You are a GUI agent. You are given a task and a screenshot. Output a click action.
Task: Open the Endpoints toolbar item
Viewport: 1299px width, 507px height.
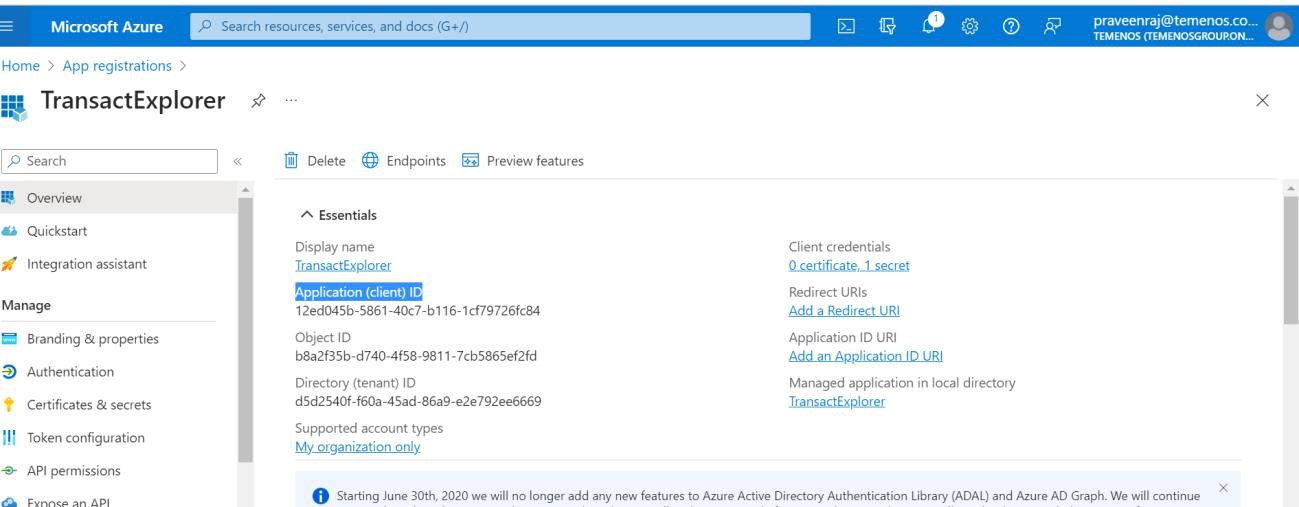point(403,161)
